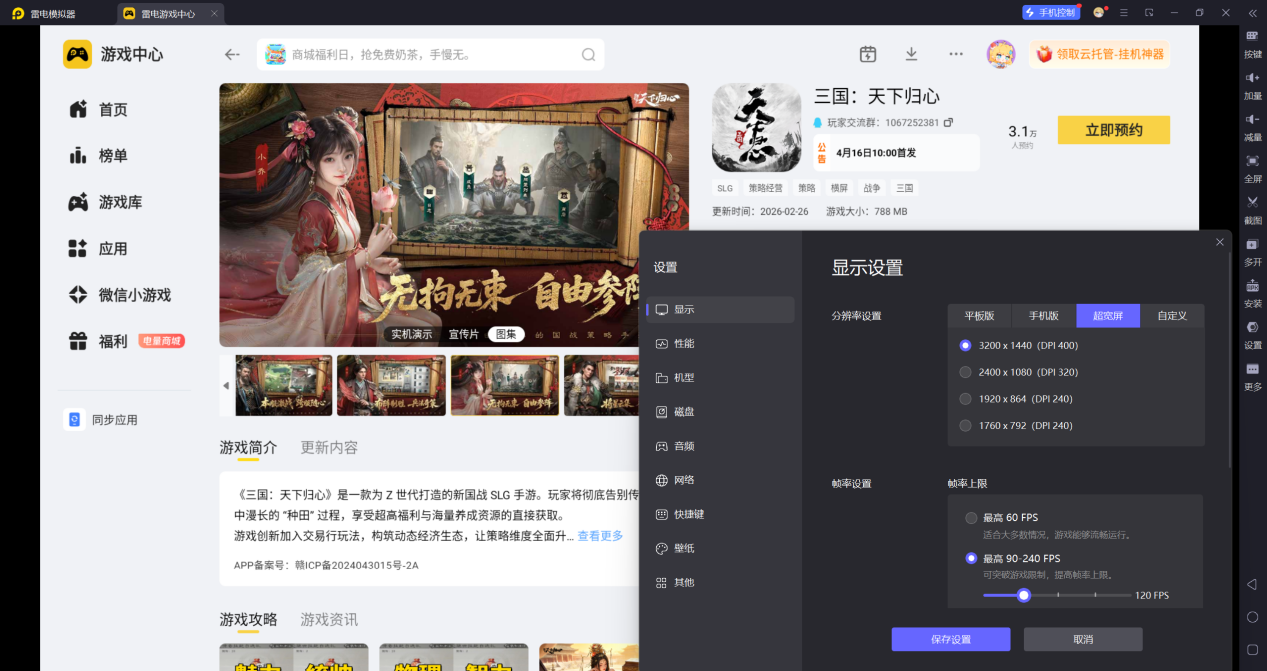Click 立即预约 reserve now button
1267x671 pixels.
click(1113, 130)
